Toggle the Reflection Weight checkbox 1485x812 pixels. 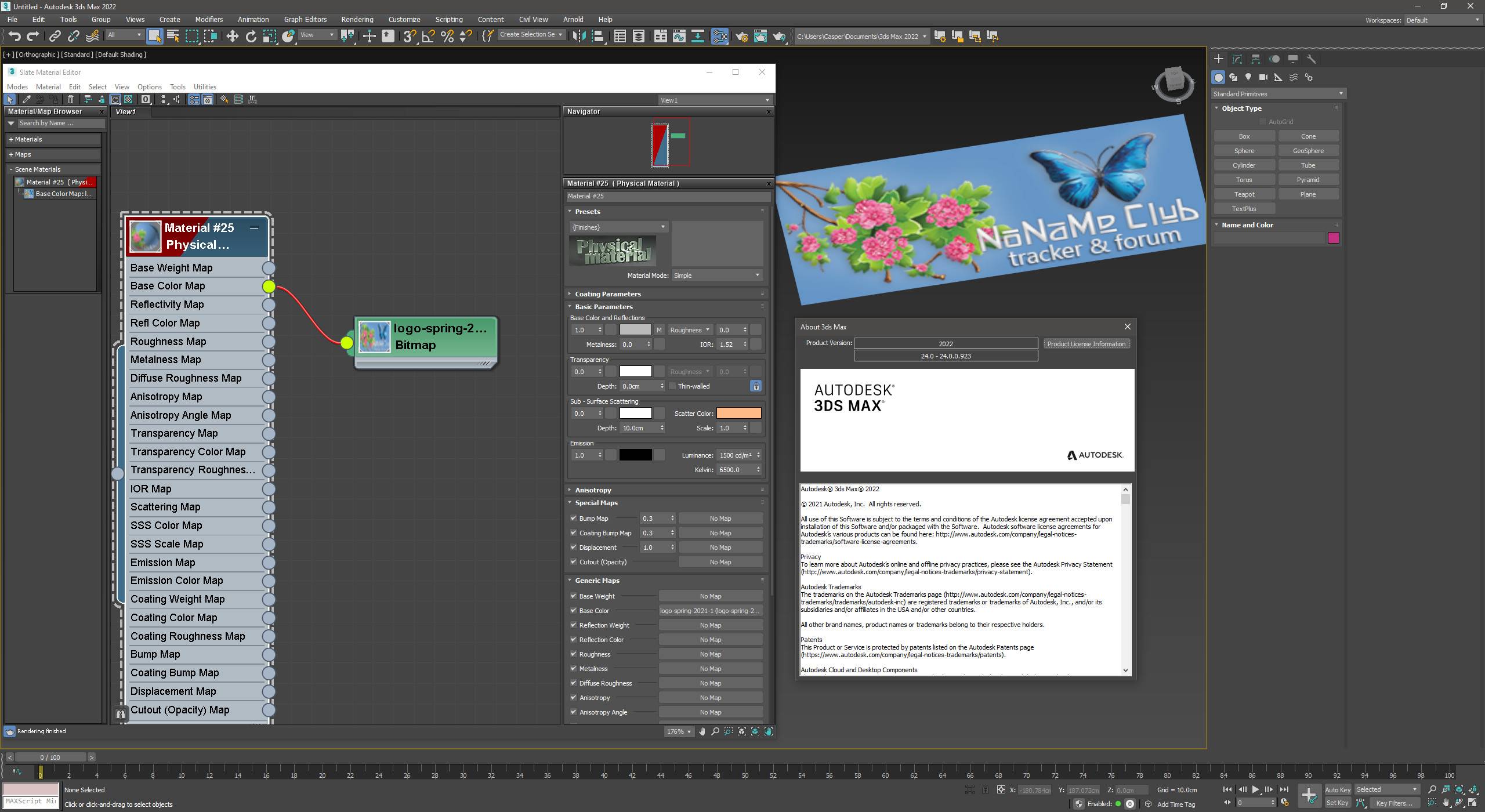pyautogui.click(x=574, y=625)
